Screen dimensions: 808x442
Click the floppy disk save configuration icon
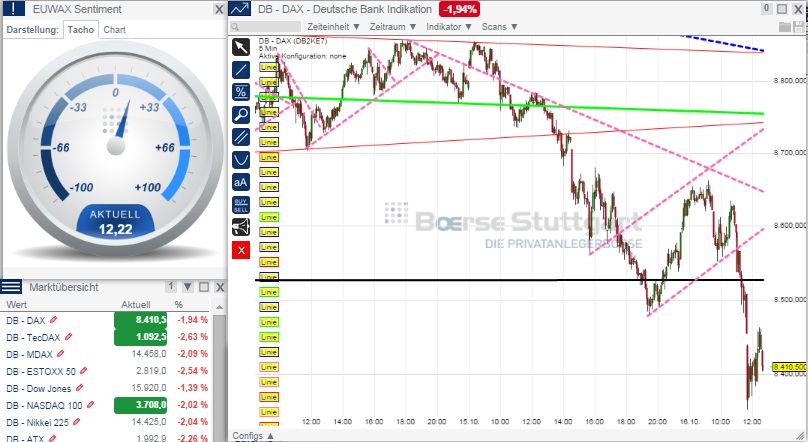(799, 27)
